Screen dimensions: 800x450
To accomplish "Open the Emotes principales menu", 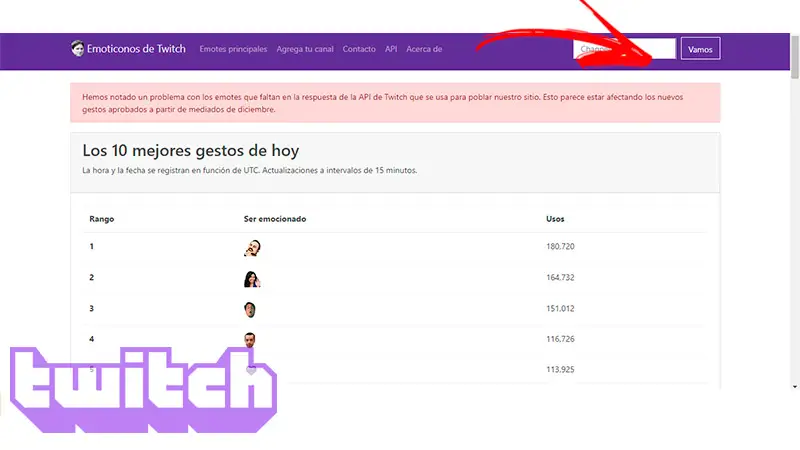I will point(233,49).
